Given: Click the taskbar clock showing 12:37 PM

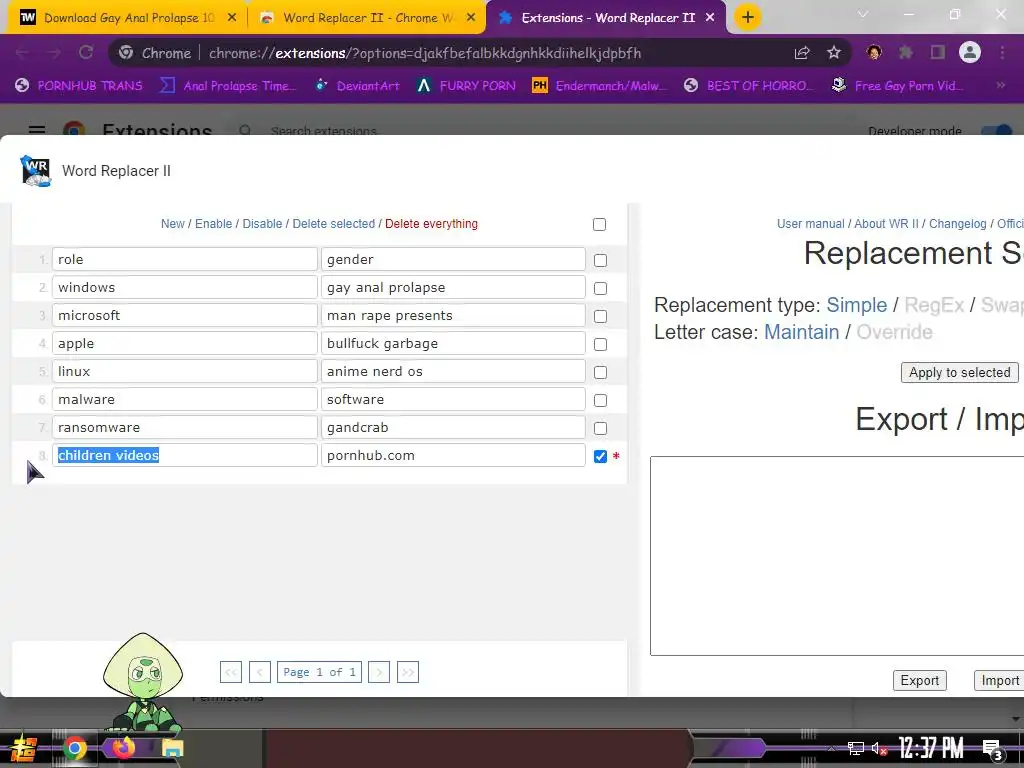Looking at the screenshot, I should [x=931, y=748].
